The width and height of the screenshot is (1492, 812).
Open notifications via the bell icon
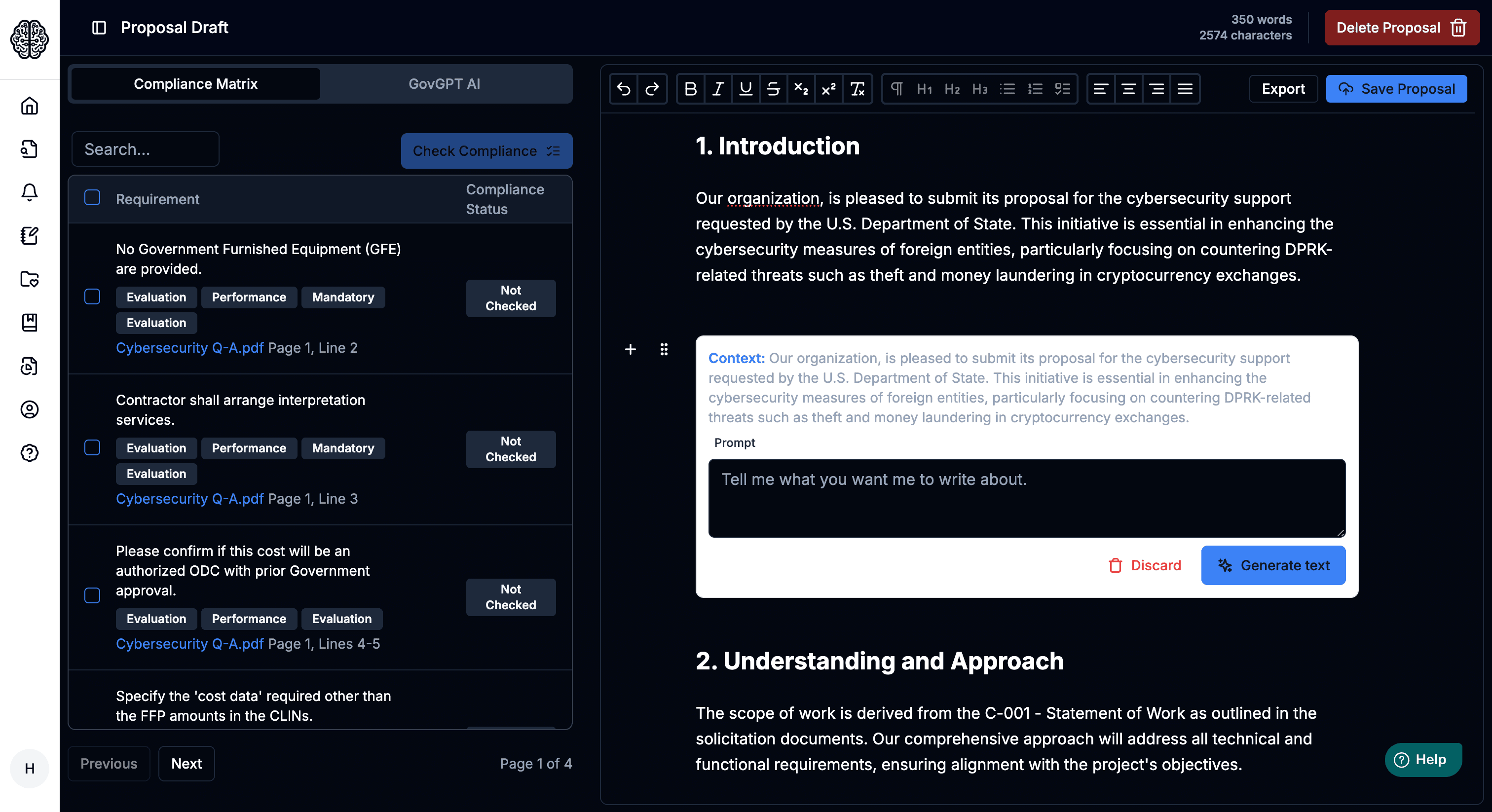point(30,192)
